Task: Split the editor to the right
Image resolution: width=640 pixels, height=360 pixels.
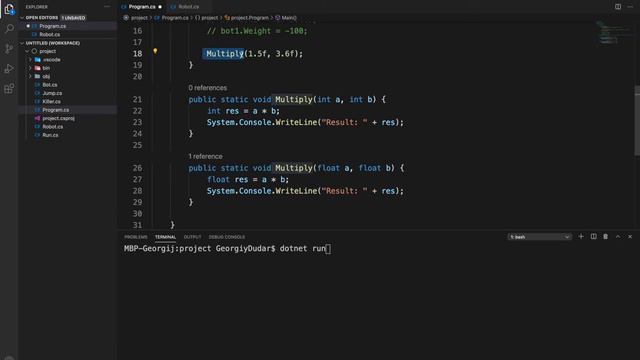Action: coord(618,7)
